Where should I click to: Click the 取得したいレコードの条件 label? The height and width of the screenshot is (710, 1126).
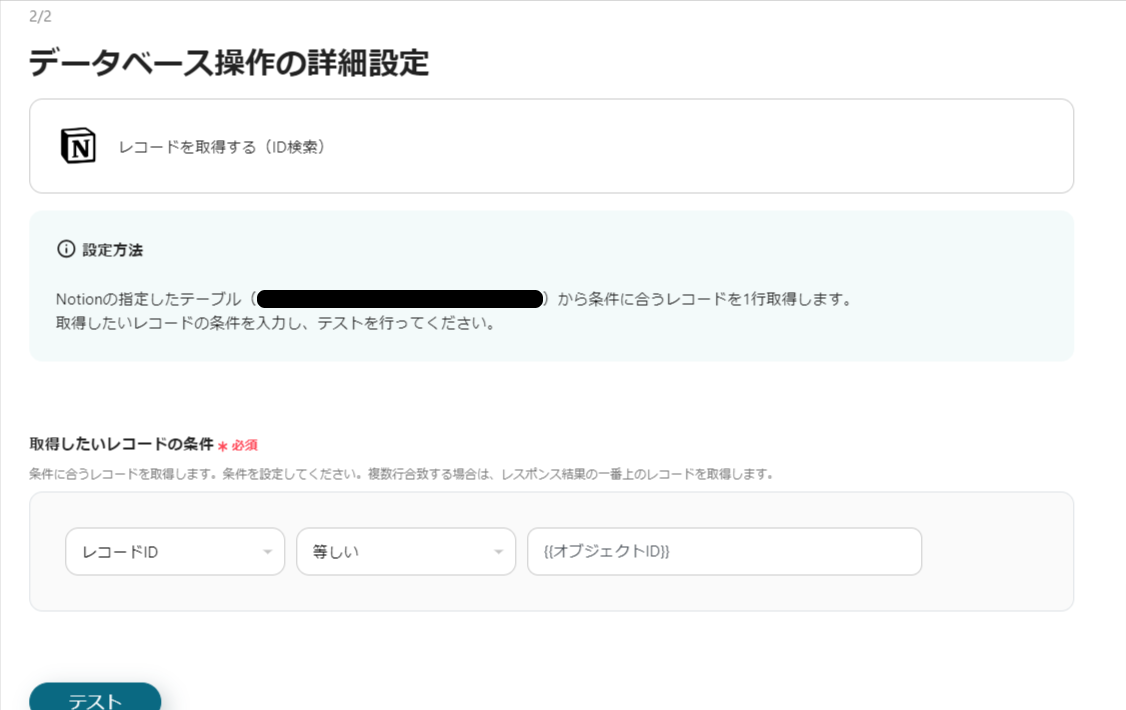pos(121,444)
